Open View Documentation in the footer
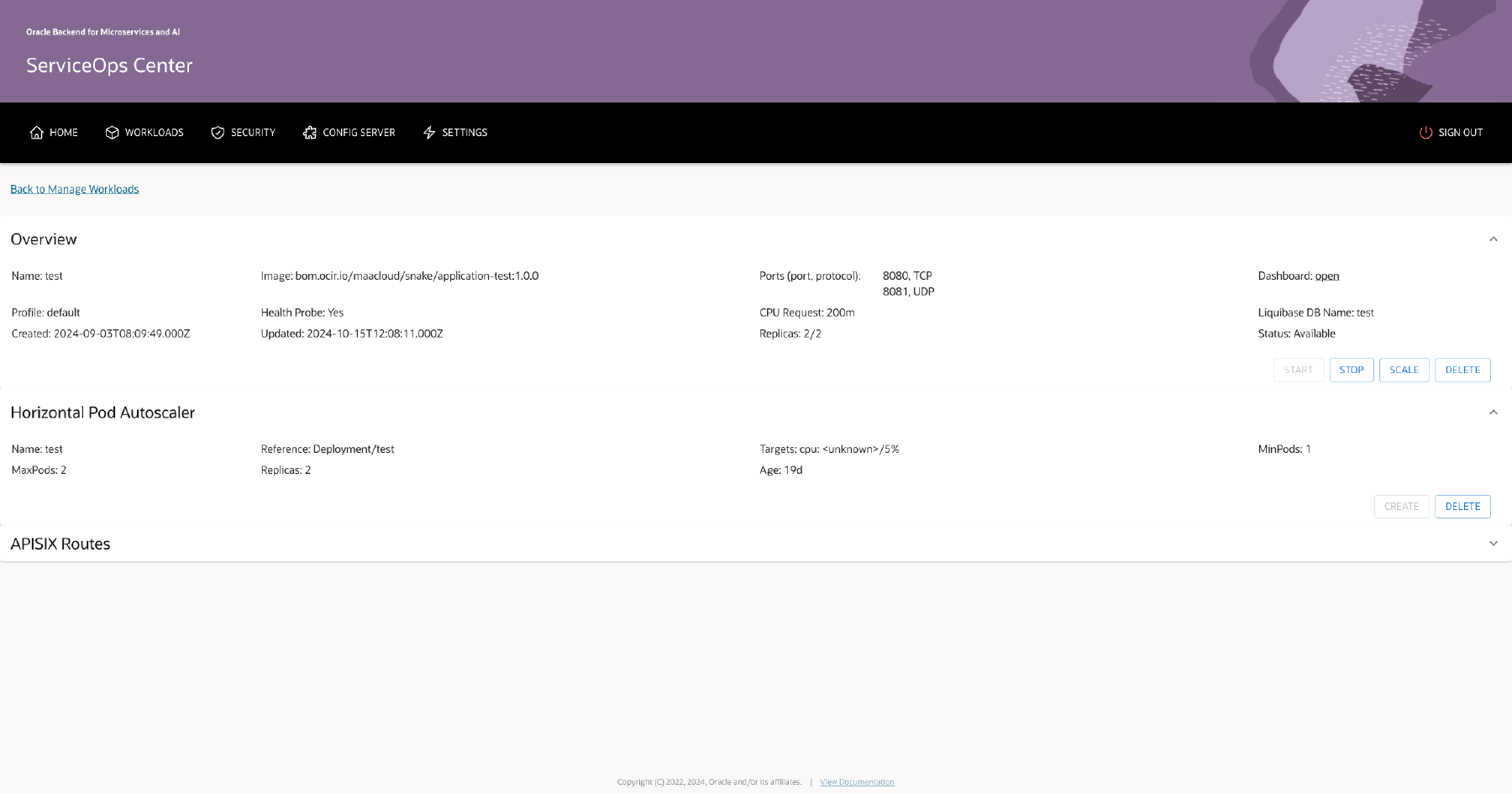This screenshot has height=794, width=1512. [x=856, y=781]
